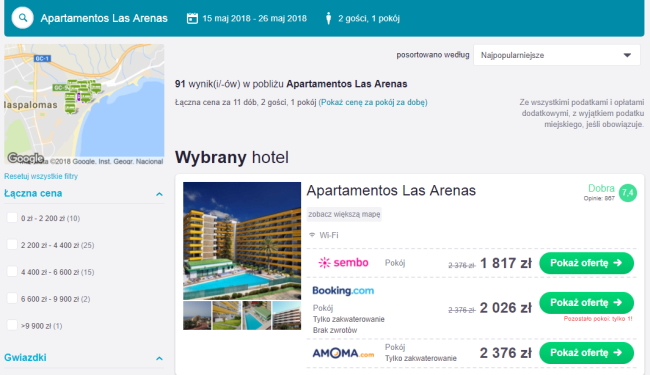Open main hotel pool photo
This screenshot has width=650, height=375.
coord(242,241)
